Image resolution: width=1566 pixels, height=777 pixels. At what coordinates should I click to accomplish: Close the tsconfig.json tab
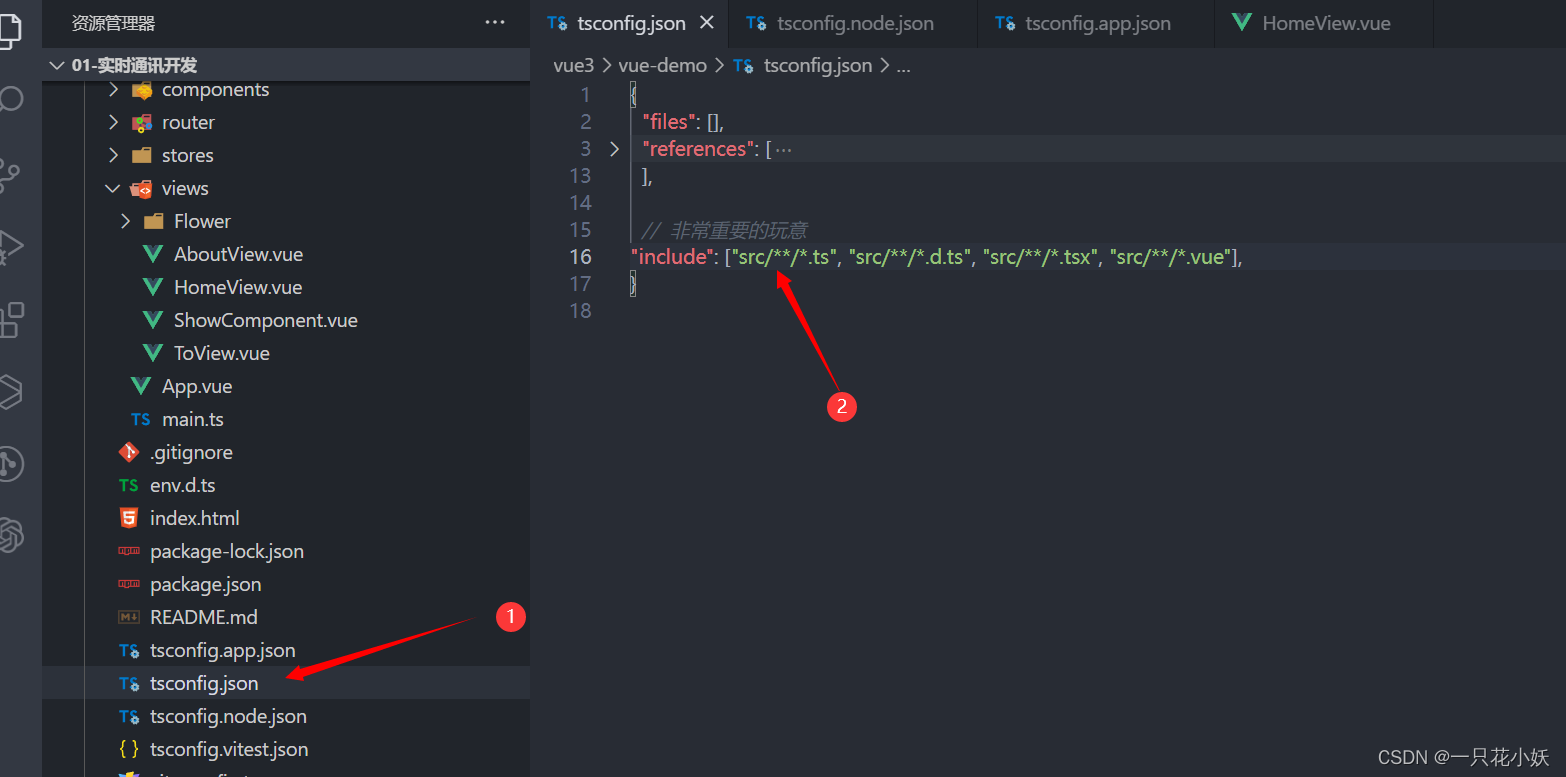(707, 22)
